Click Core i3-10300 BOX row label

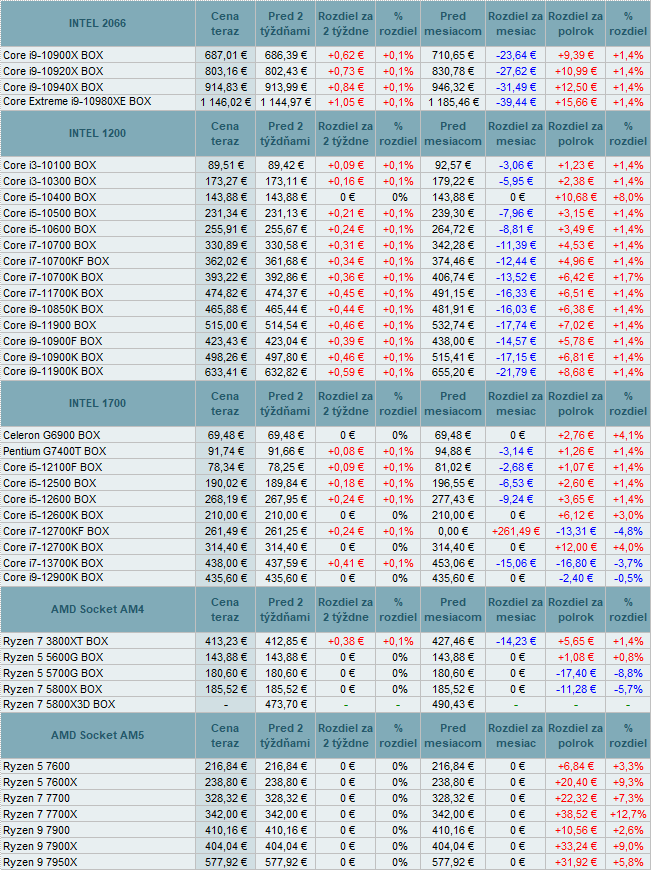[49, 181]
